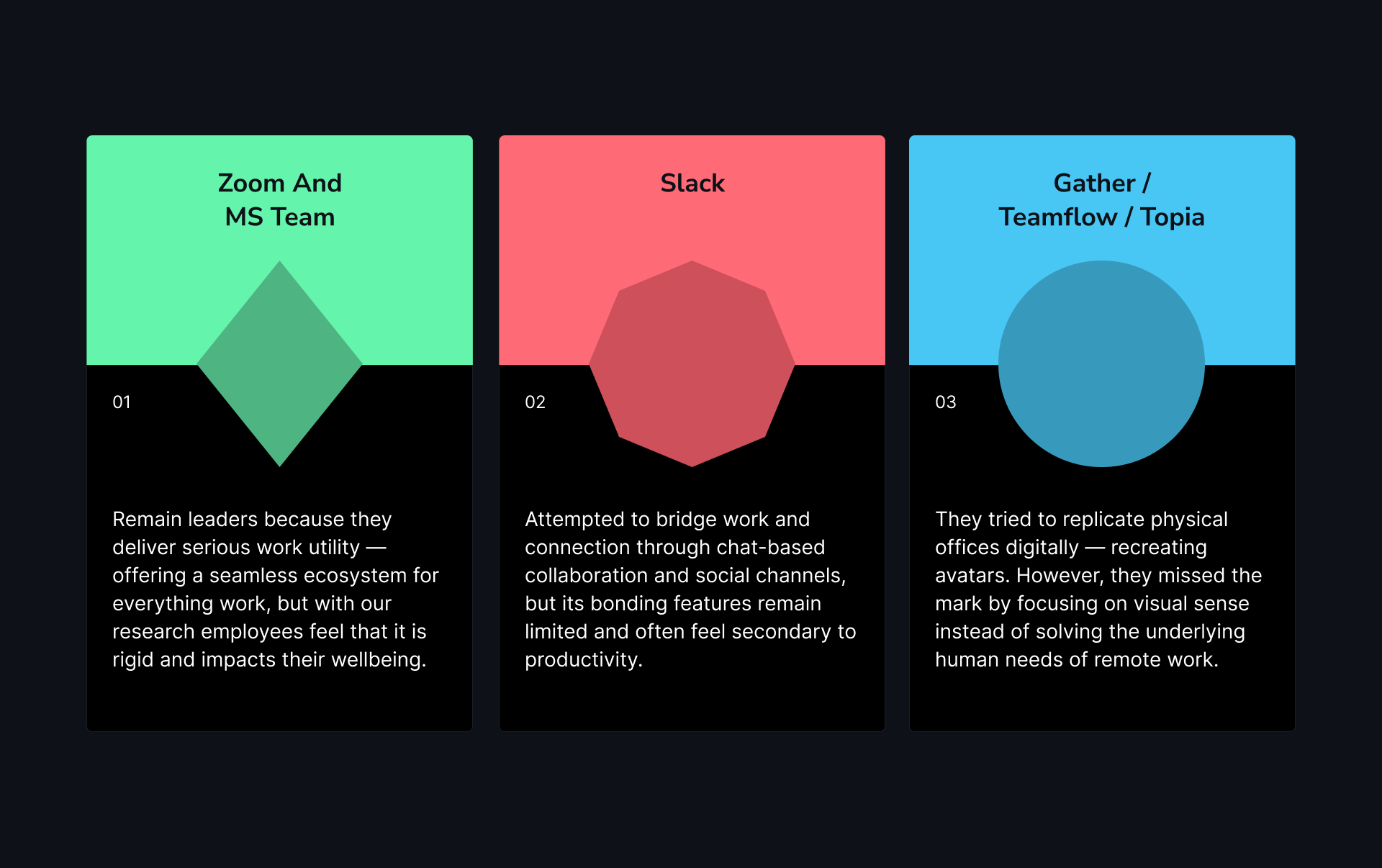Viewport: 1382px width, 868px height.
Task: Click the word "productivity" in Slack card
Action: 582,660
